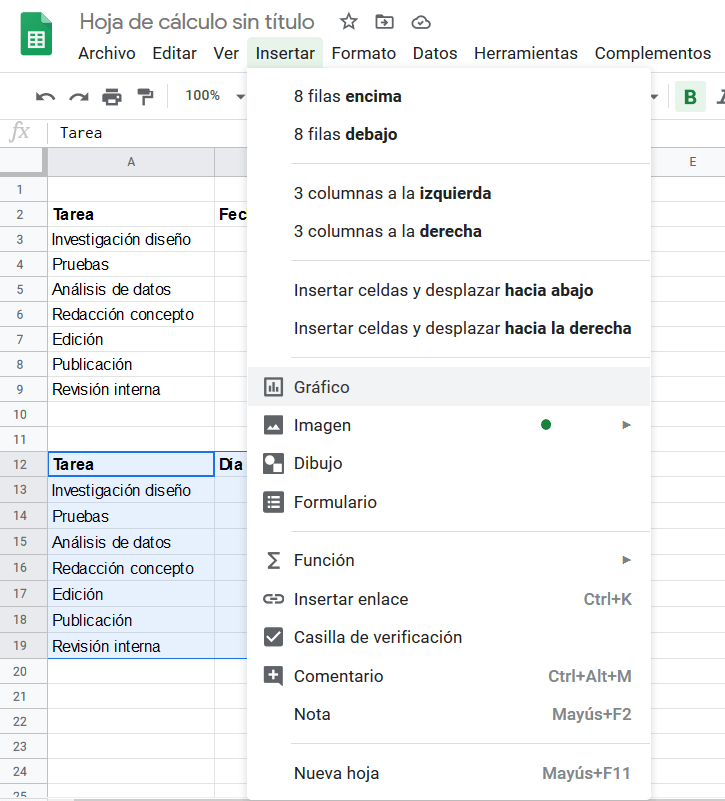Click the Dibujo drawing icon

273,463
